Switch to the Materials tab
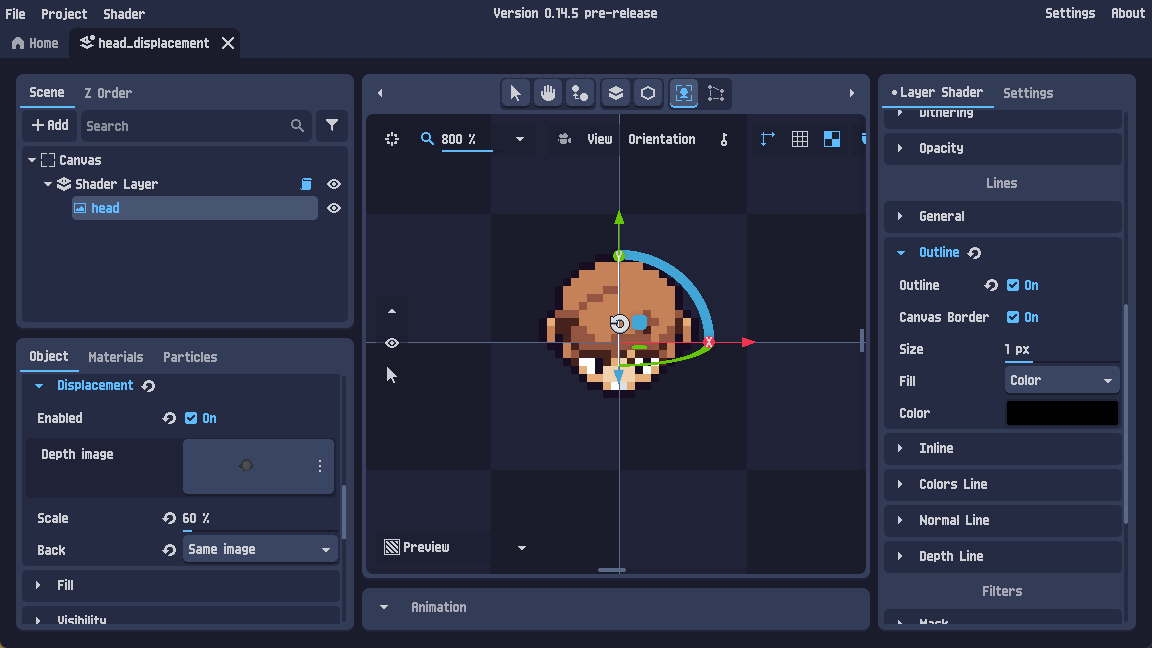The height and width of the screenshot is (648, 1152). [115, 356]
